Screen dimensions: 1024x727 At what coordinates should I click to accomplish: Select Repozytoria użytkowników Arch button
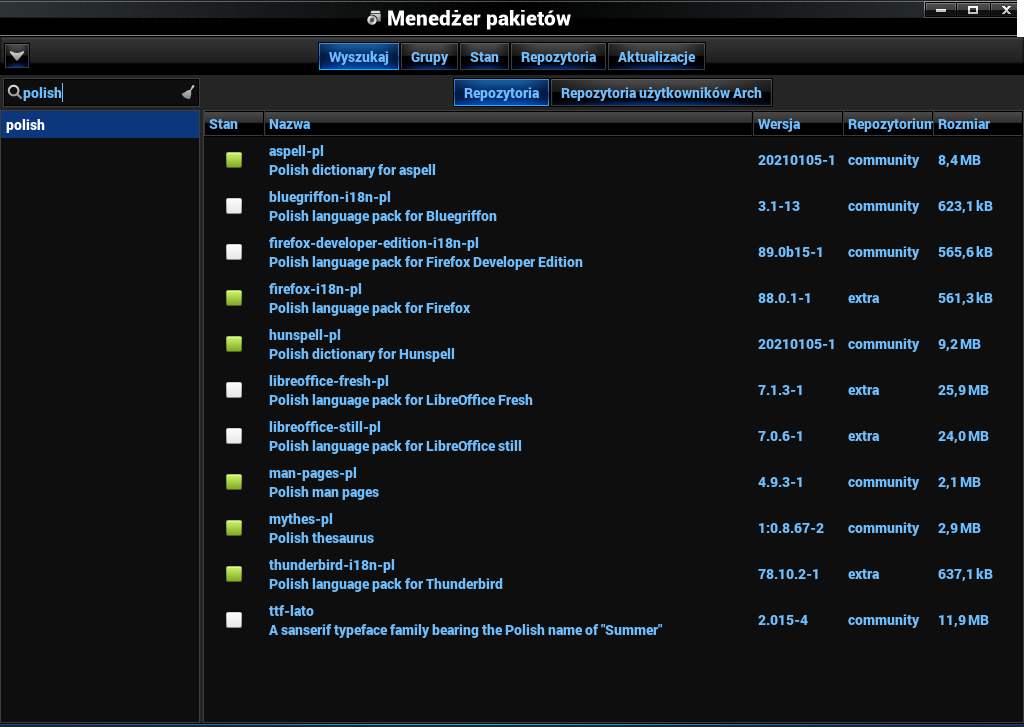pyautogui.click(x=661, y=93)
